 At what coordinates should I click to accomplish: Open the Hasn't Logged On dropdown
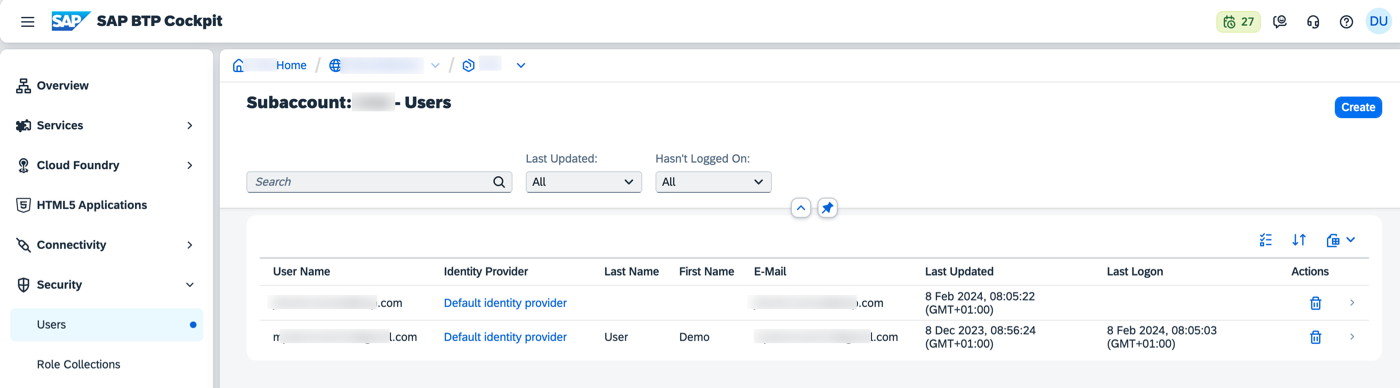[713, 182]
